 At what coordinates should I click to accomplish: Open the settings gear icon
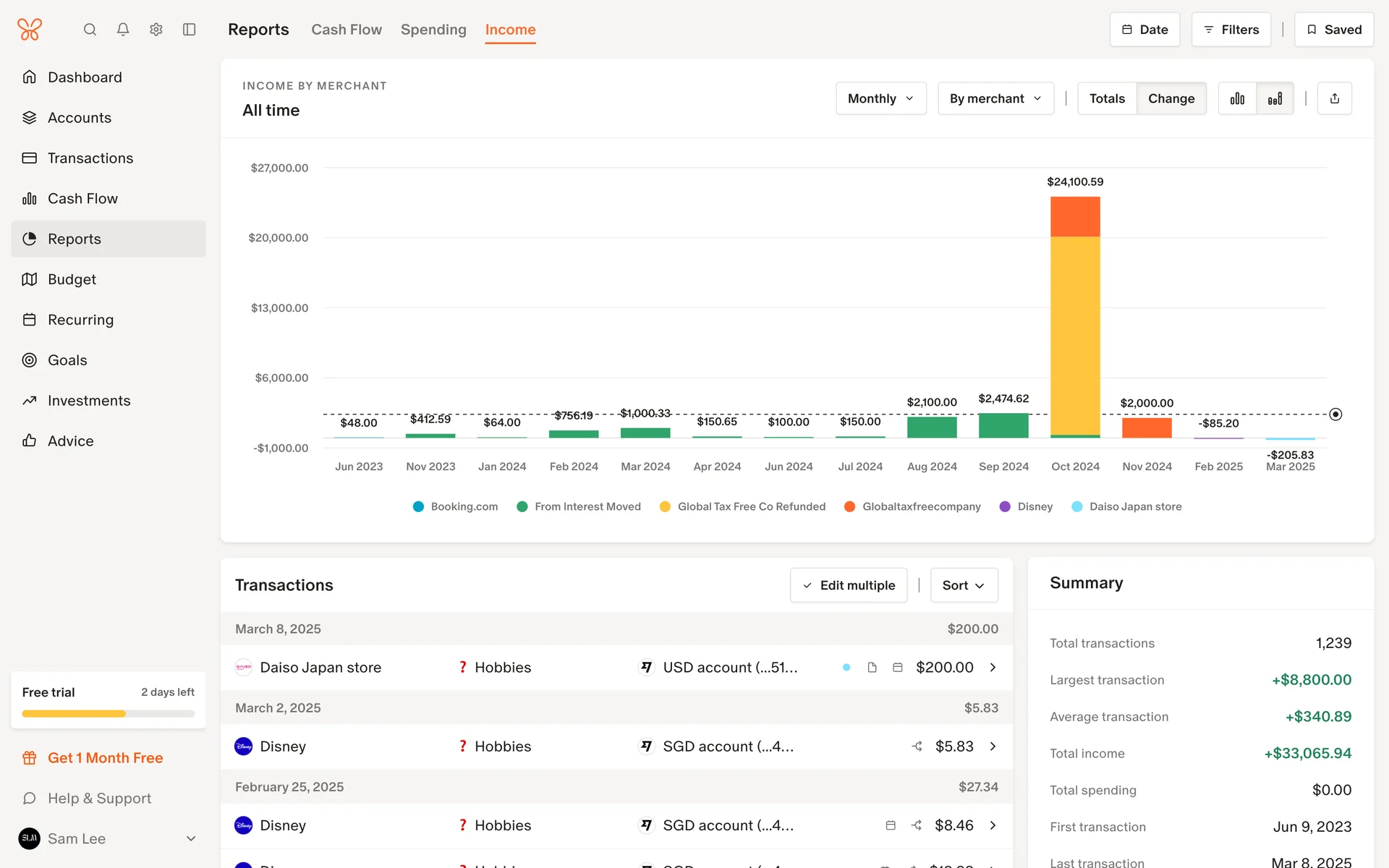point(156,30)
